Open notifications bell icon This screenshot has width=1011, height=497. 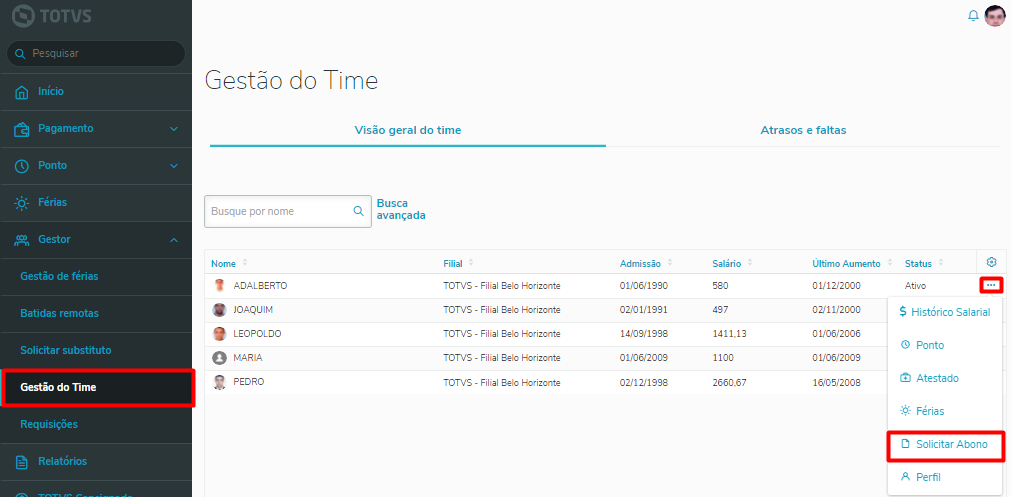tap(974, 16)
